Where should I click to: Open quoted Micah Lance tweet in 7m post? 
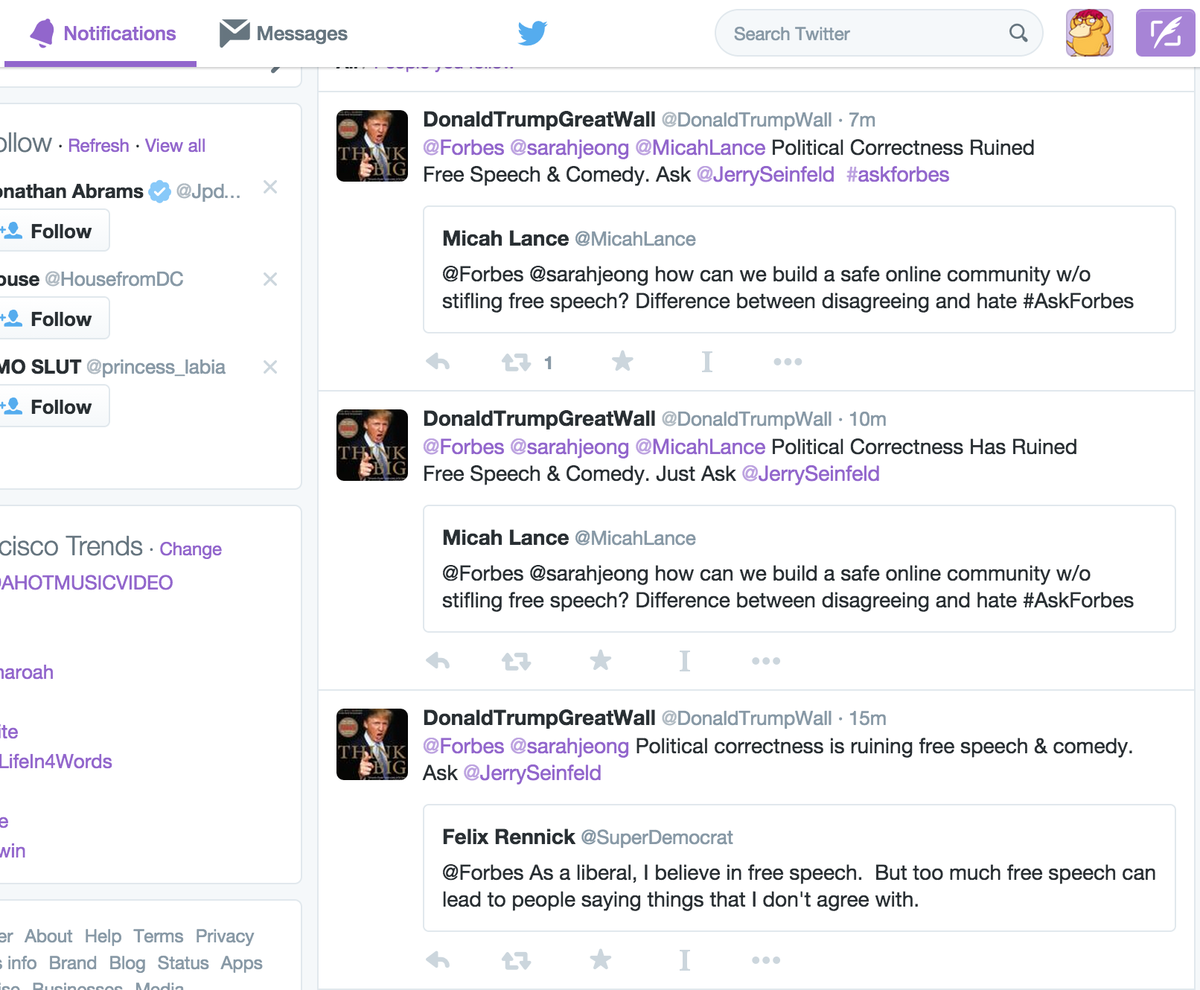tap(799, 269)
